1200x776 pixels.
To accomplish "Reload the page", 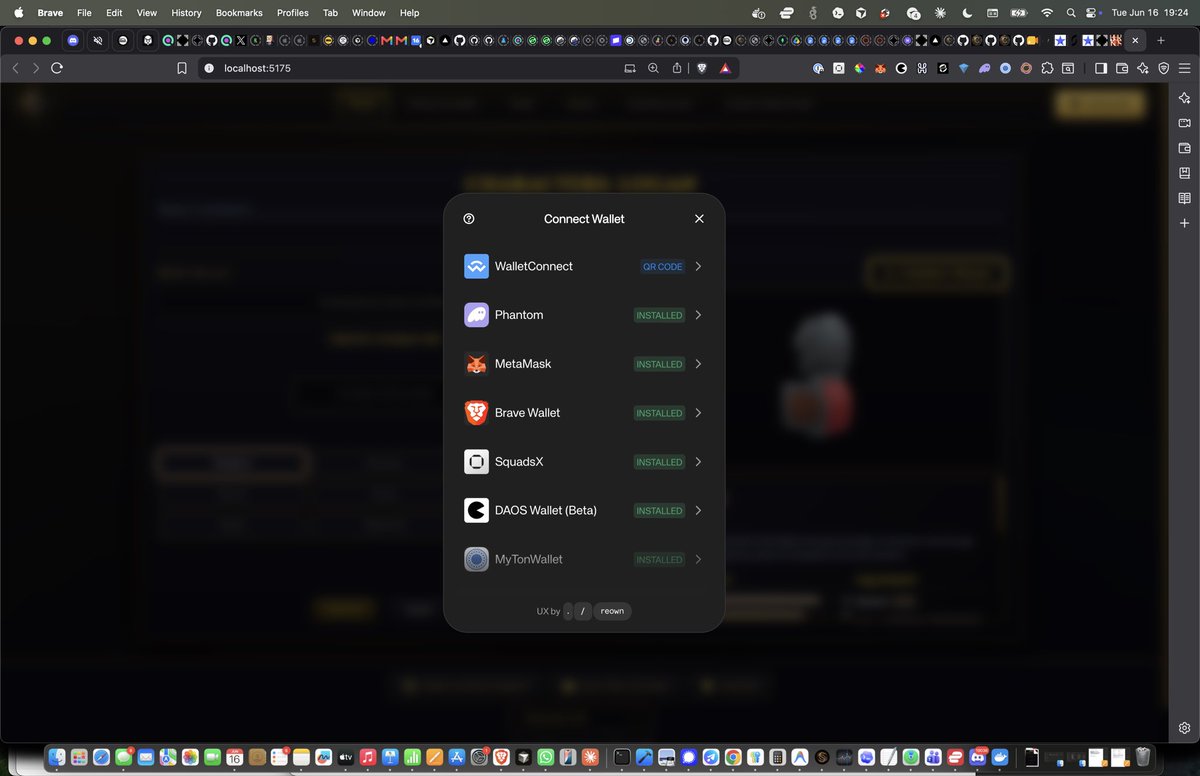I will tap(57, 68).
